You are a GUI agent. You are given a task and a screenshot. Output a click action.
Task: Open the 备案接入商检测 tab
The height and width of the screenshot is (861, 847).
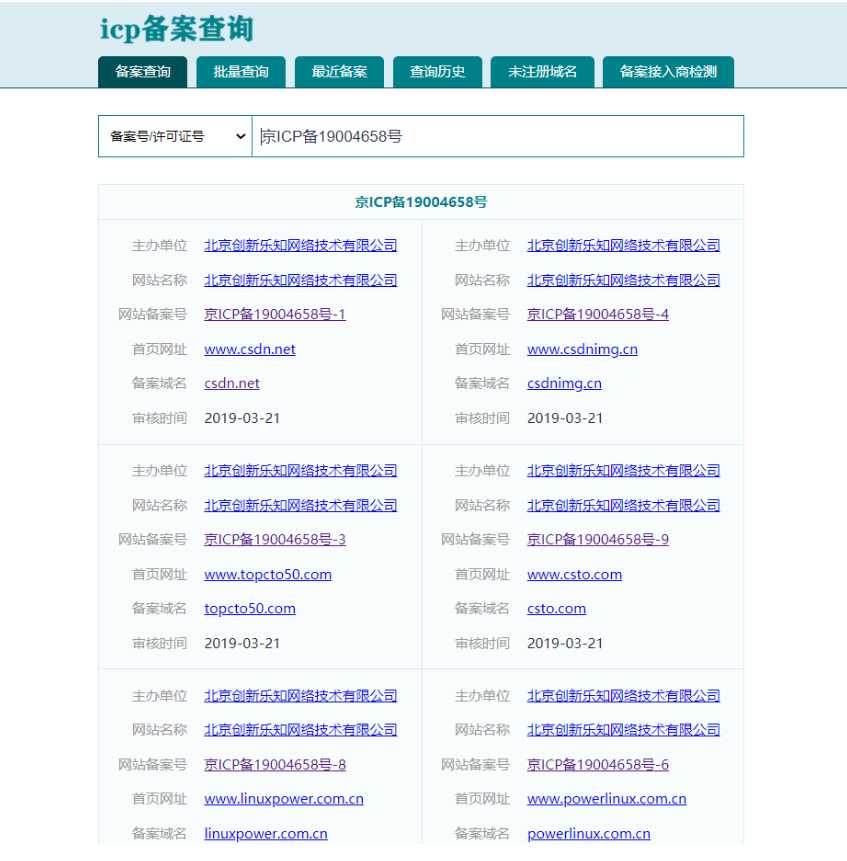pyautogui.click(x=668, y=71)
